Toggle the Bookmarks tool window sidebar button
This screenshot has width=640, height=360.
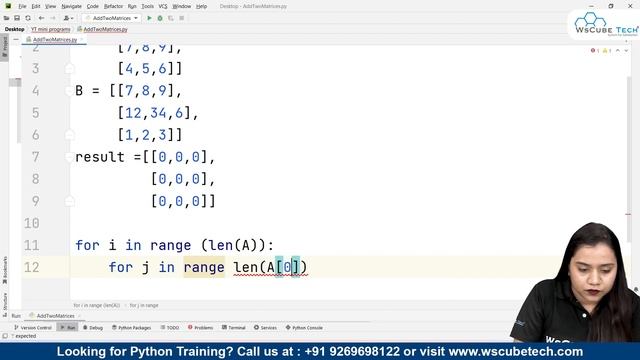[x=5, y=270]
